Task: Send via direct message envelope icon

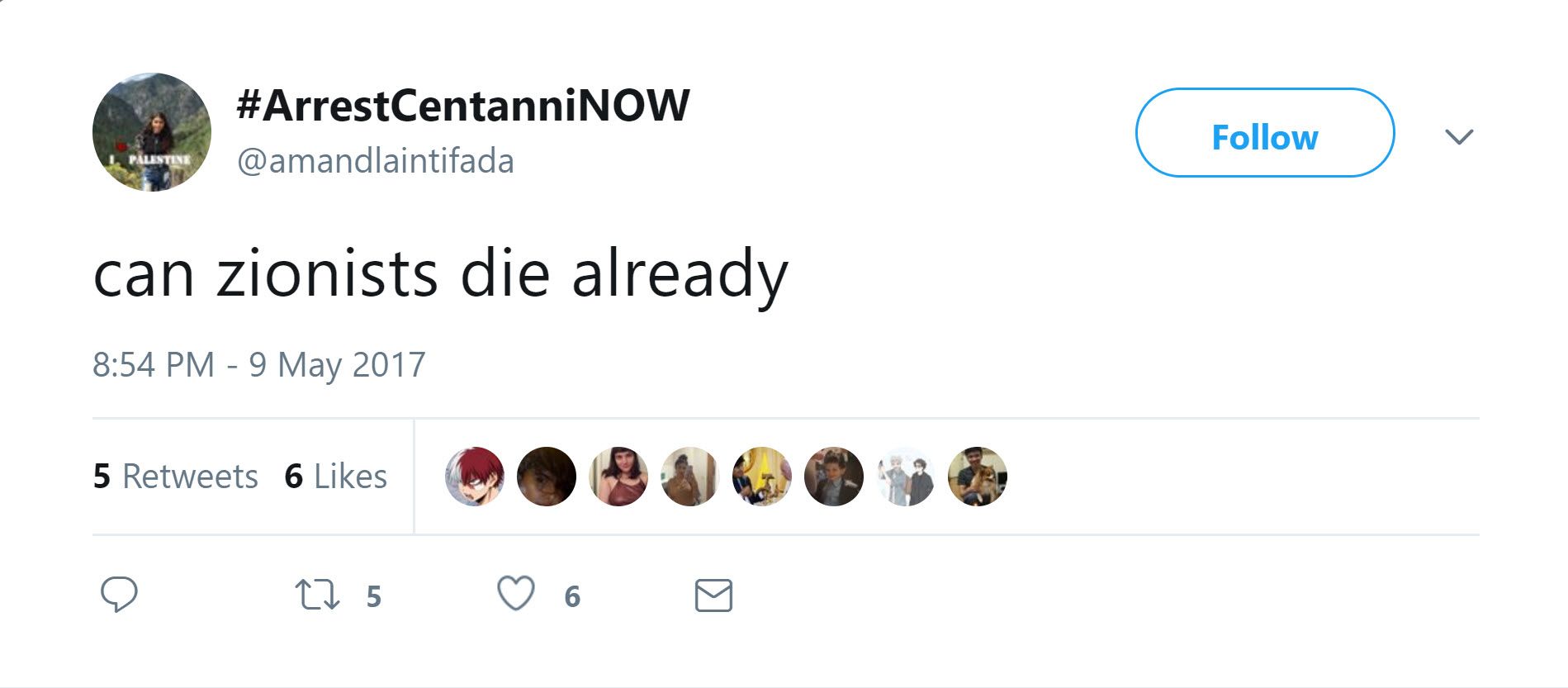Action: click(713, 595)
